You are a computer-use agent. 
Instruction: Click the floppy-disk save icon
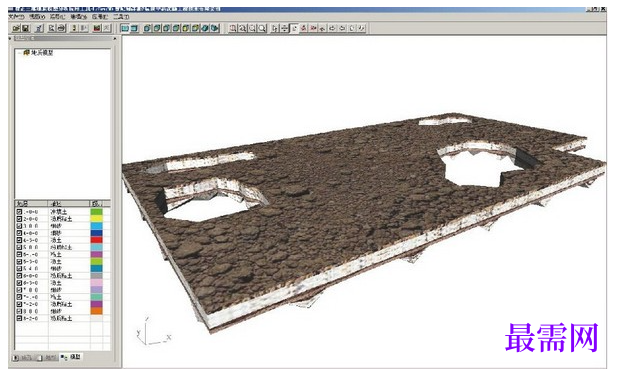(x=26, y=28)
